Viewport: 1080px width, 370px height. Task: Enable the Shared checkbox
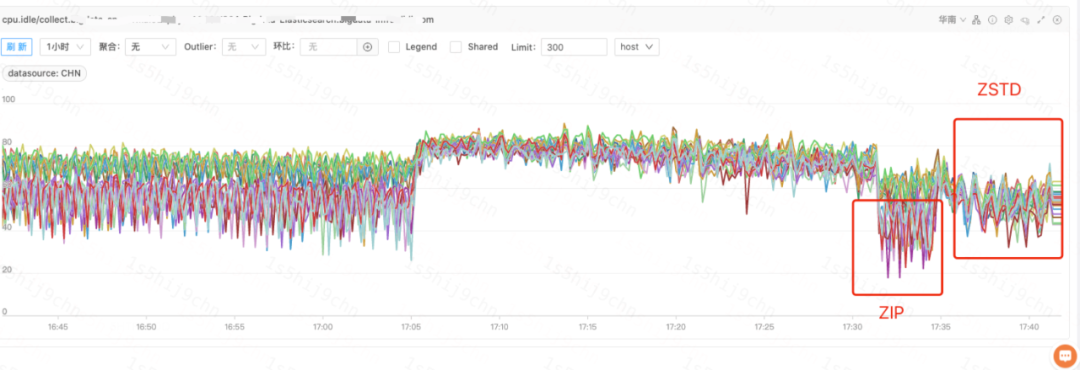click(x=456, y=47)
